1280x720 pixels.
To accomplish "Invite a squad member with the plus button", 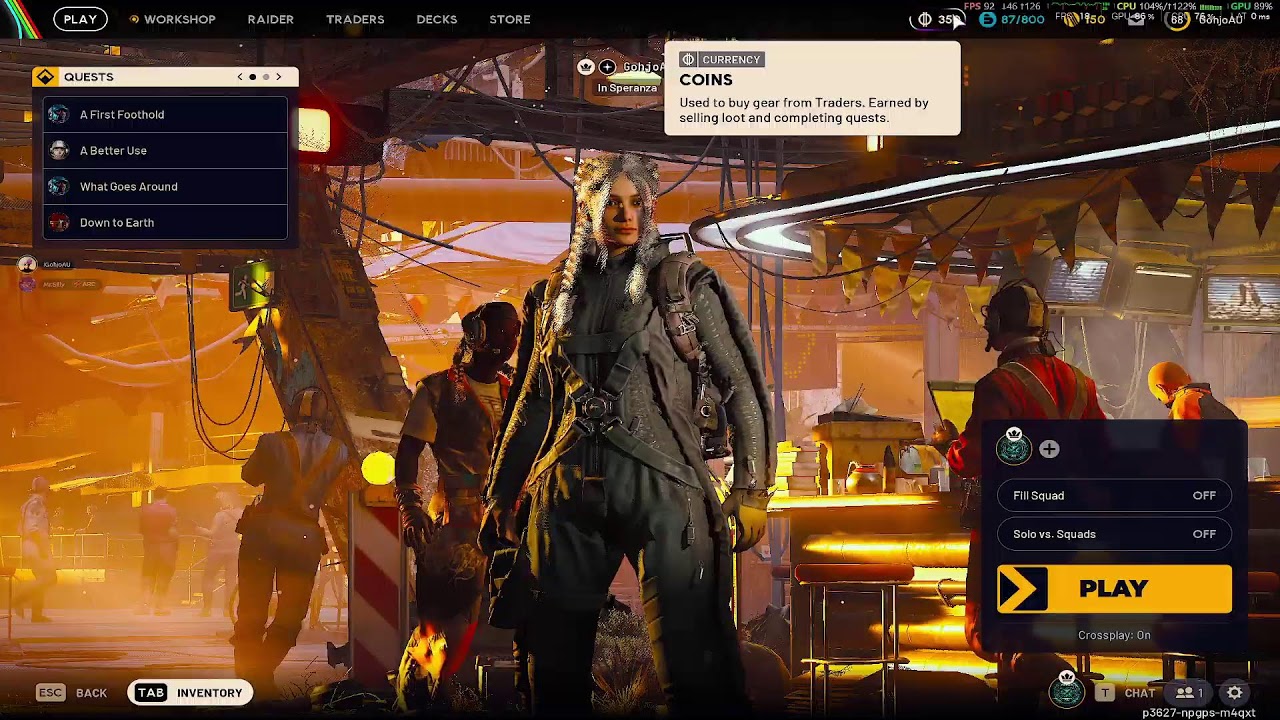I will pos(1049,450).
